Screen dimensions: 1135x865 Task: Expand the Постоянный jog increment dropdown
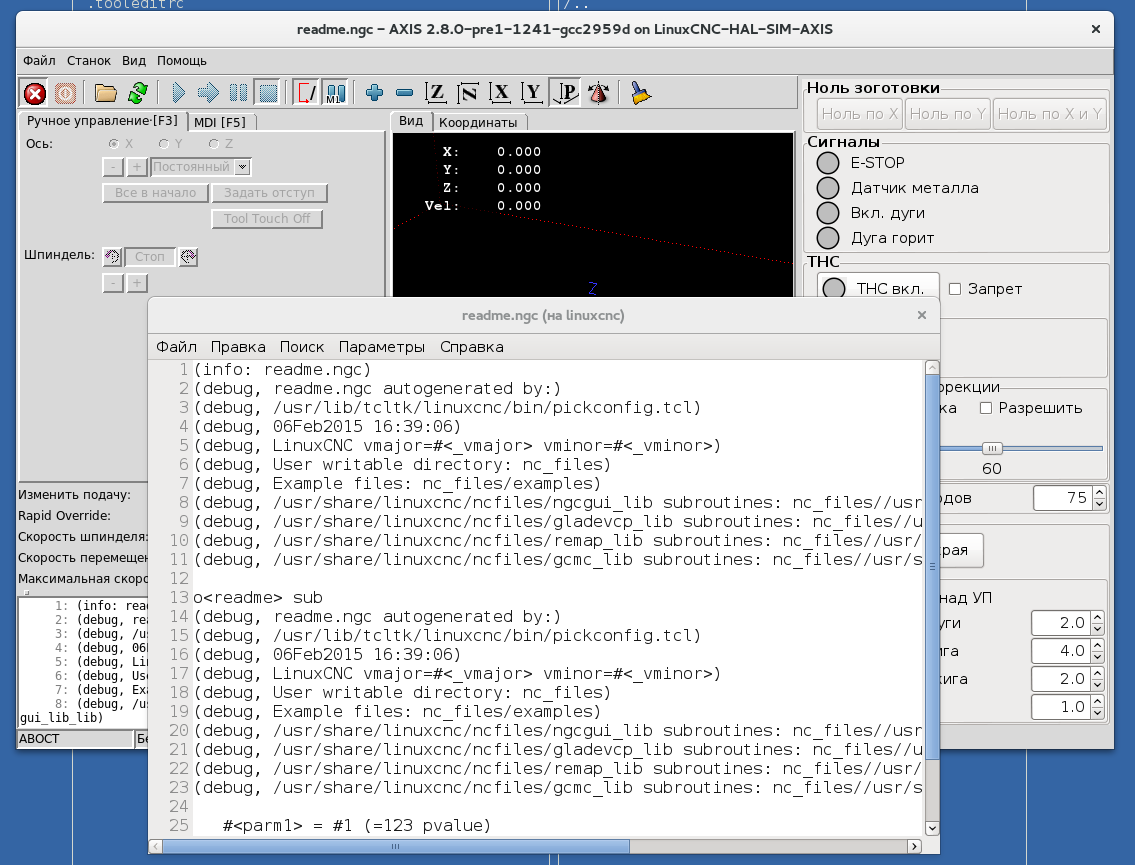[x=243, y=167]
